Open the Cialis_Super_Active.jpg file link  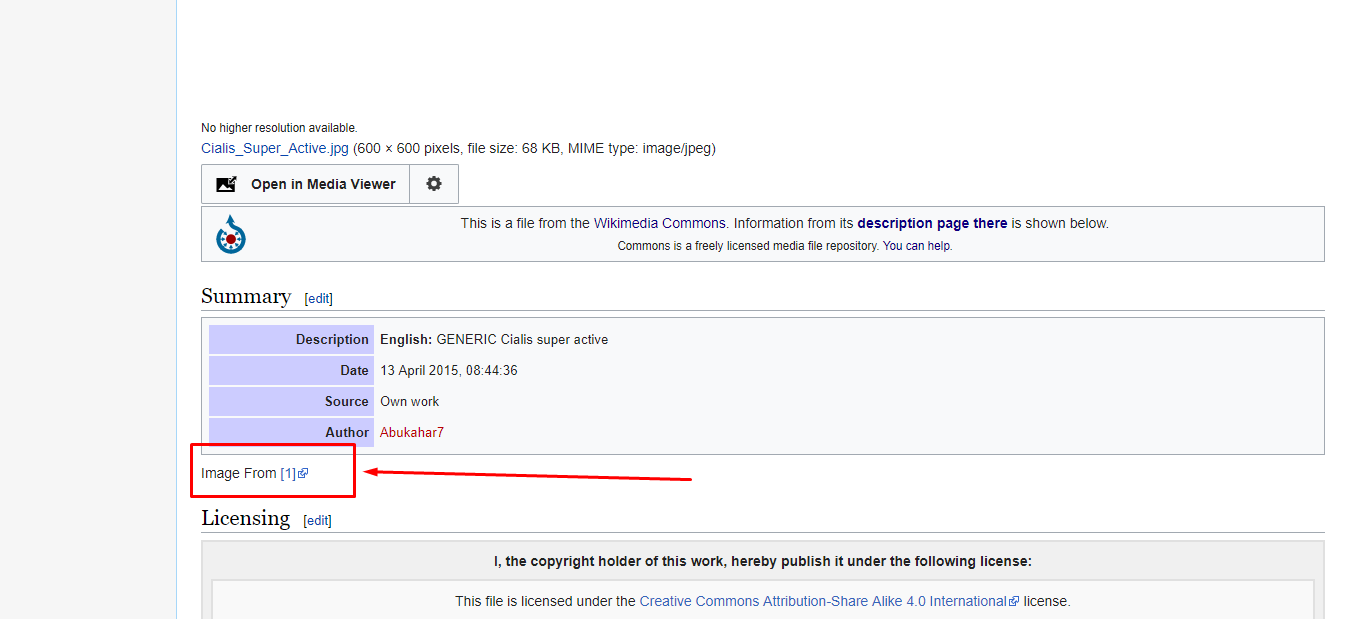(x=275, y=148)
